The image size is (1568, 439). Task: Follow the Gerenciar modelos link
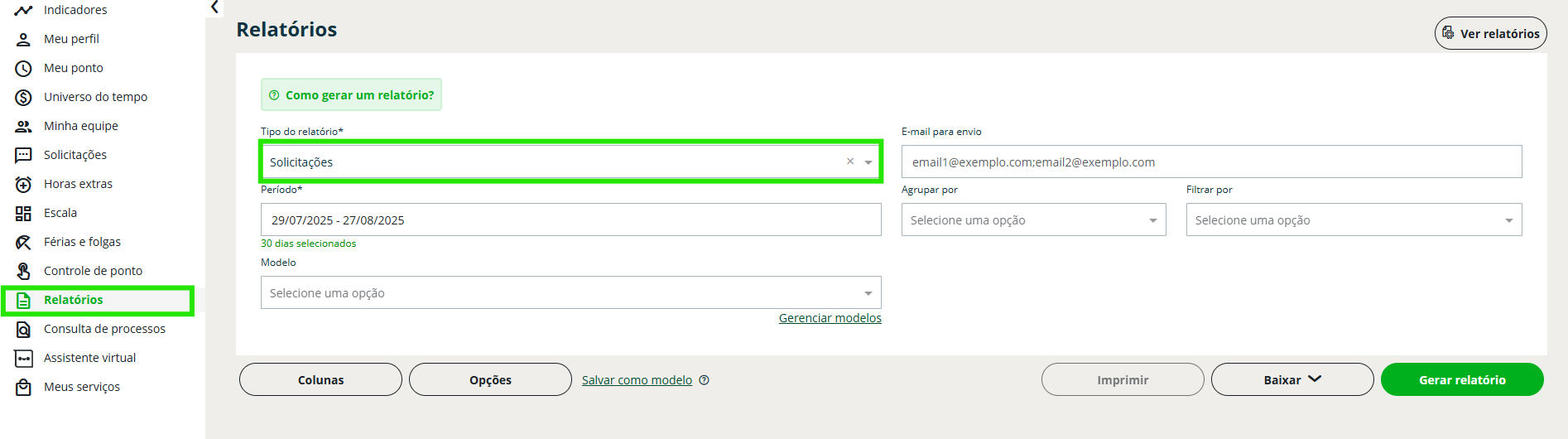pos(830,318)
